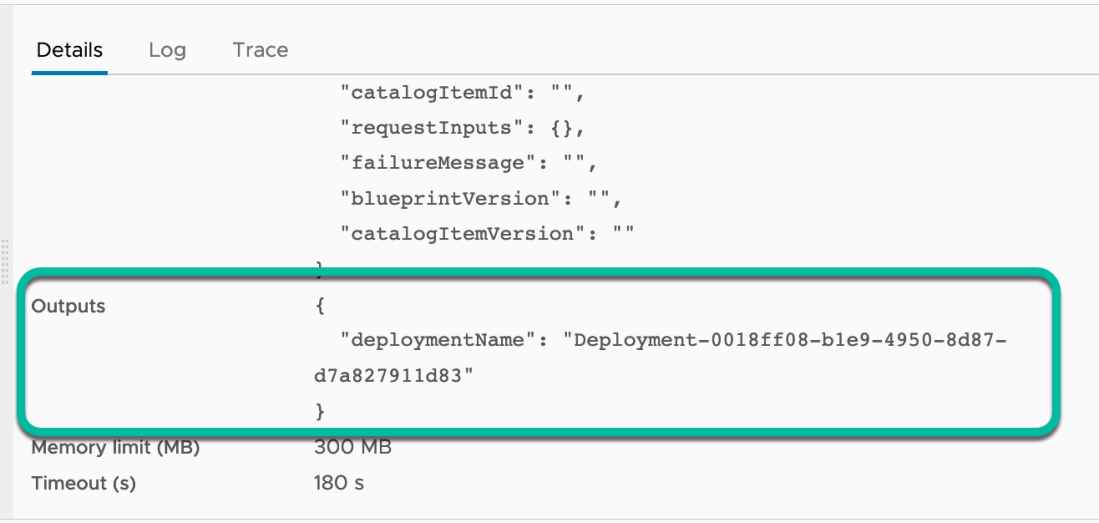1099x523 pixels.
Task: Switch to the Details tab
Action: (x=69, y=50)
